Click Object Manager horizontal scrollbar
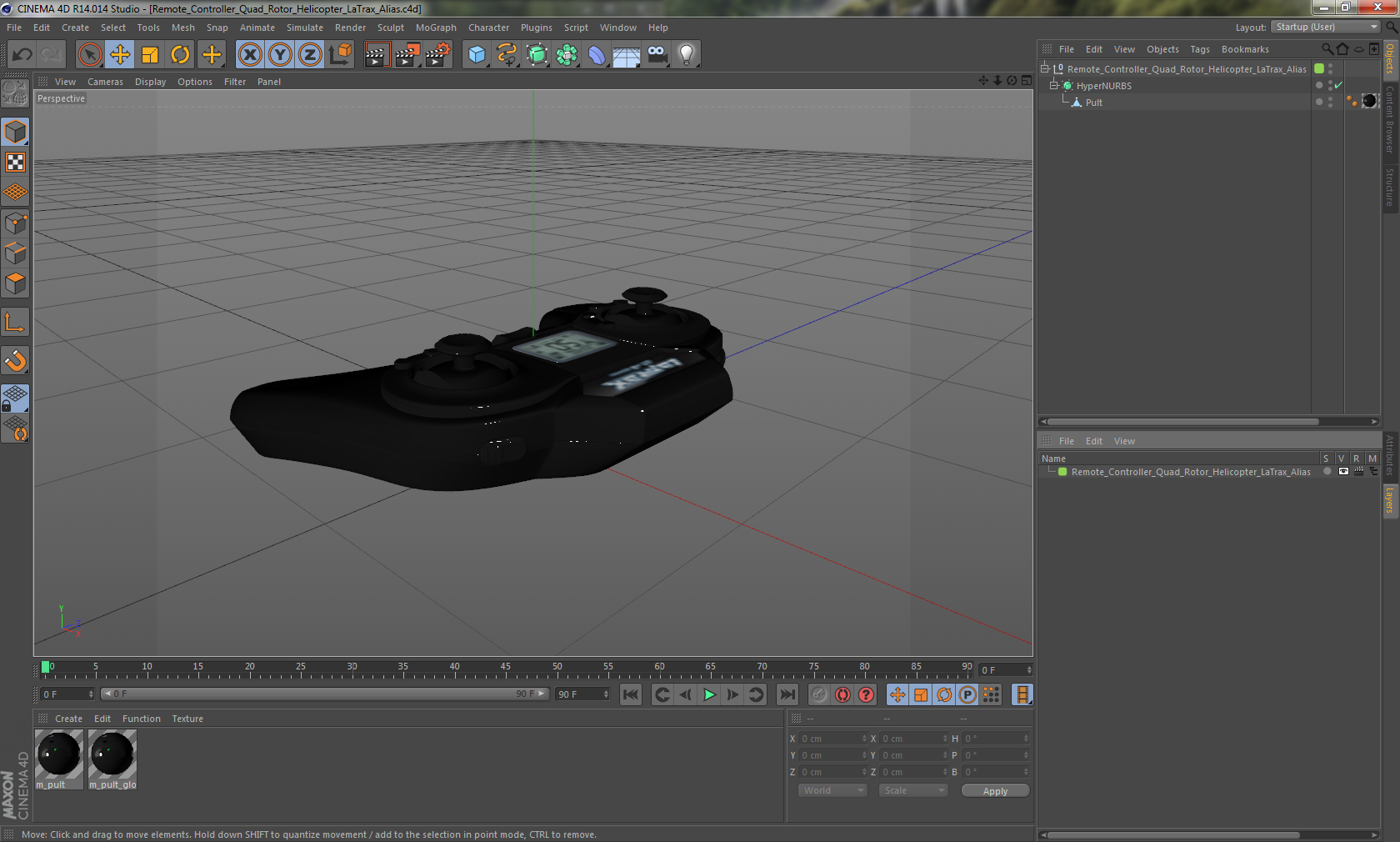This screenshot has height=842, width=1400. 1182,422
